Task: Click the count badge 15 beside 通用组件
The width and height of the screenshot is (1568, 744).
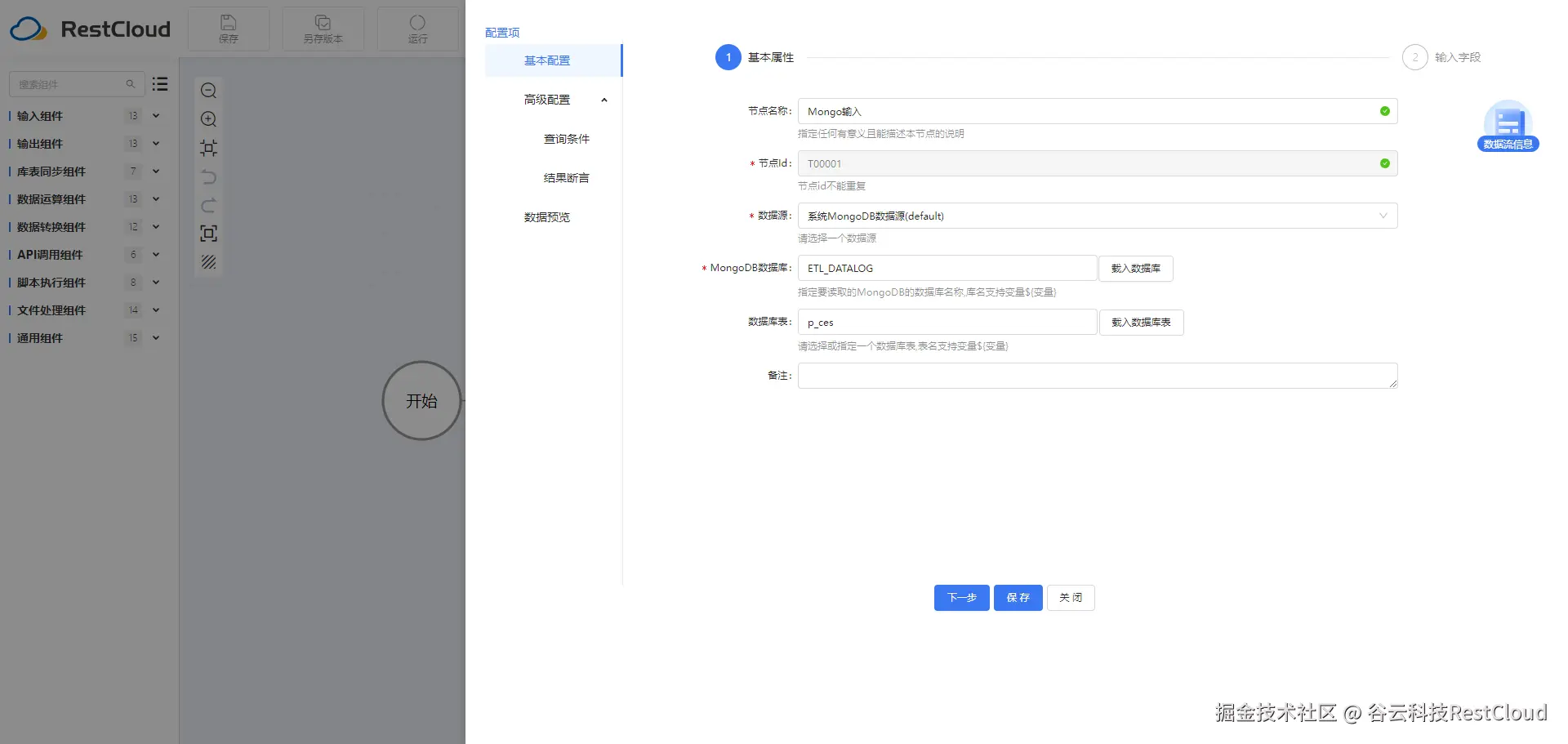Action: [x=133, y=338]
